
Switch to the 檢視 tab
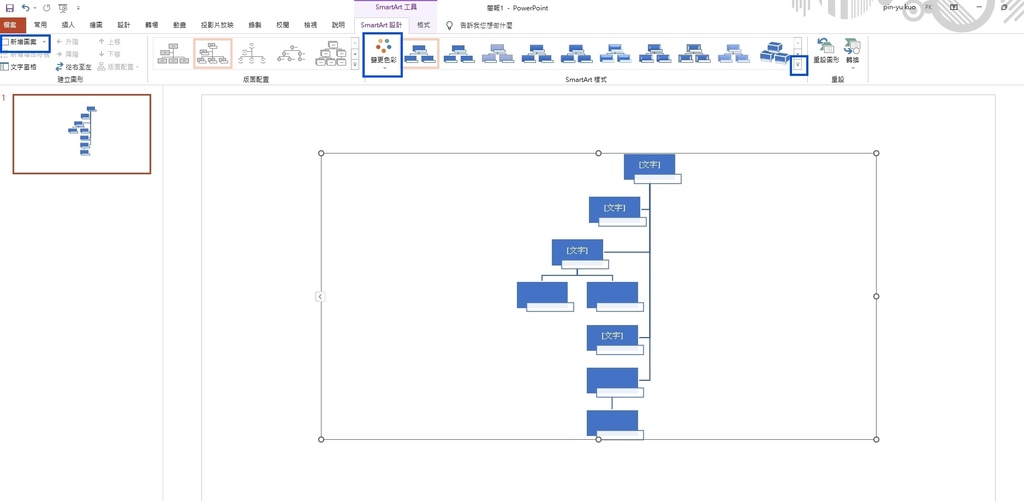pyautogui.click(x=310, y=25)
